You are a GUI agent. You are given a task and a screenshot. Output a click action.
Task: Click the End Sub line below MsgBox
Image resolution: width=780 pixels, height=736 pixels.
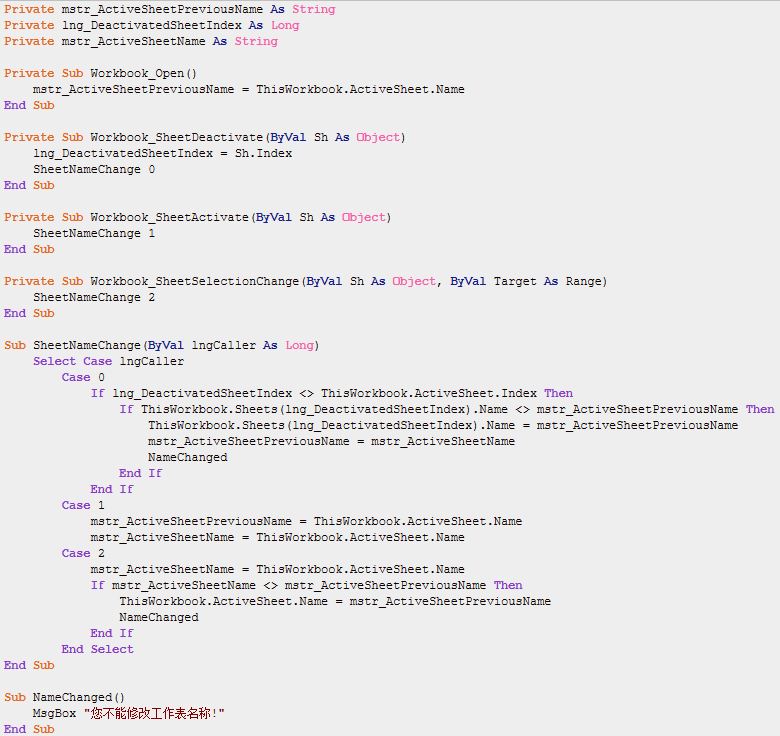click(x=29, y=729)
